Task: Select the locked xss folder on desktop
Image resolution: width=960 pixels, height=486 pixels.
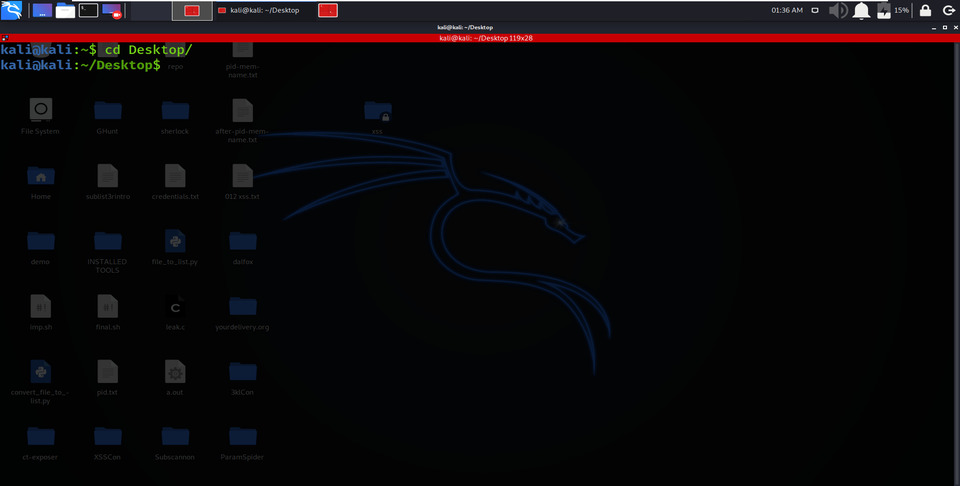Action: coord(377,116)
